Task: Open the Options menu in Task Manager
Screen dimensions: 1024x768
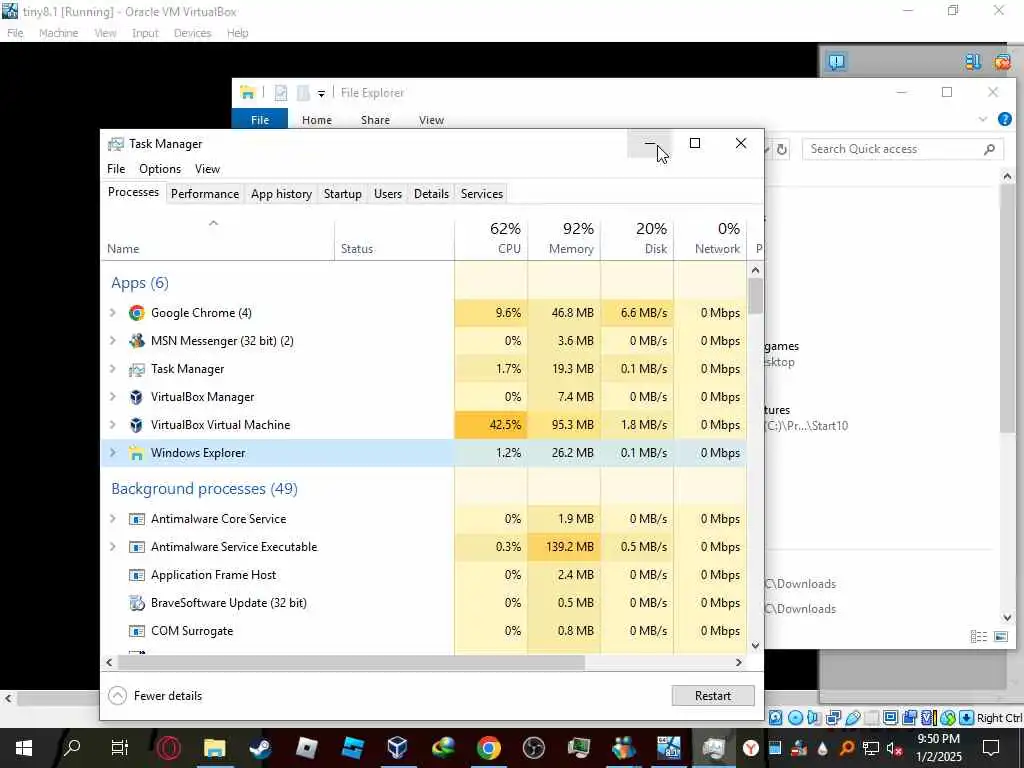Action: (x=160, y=169)
